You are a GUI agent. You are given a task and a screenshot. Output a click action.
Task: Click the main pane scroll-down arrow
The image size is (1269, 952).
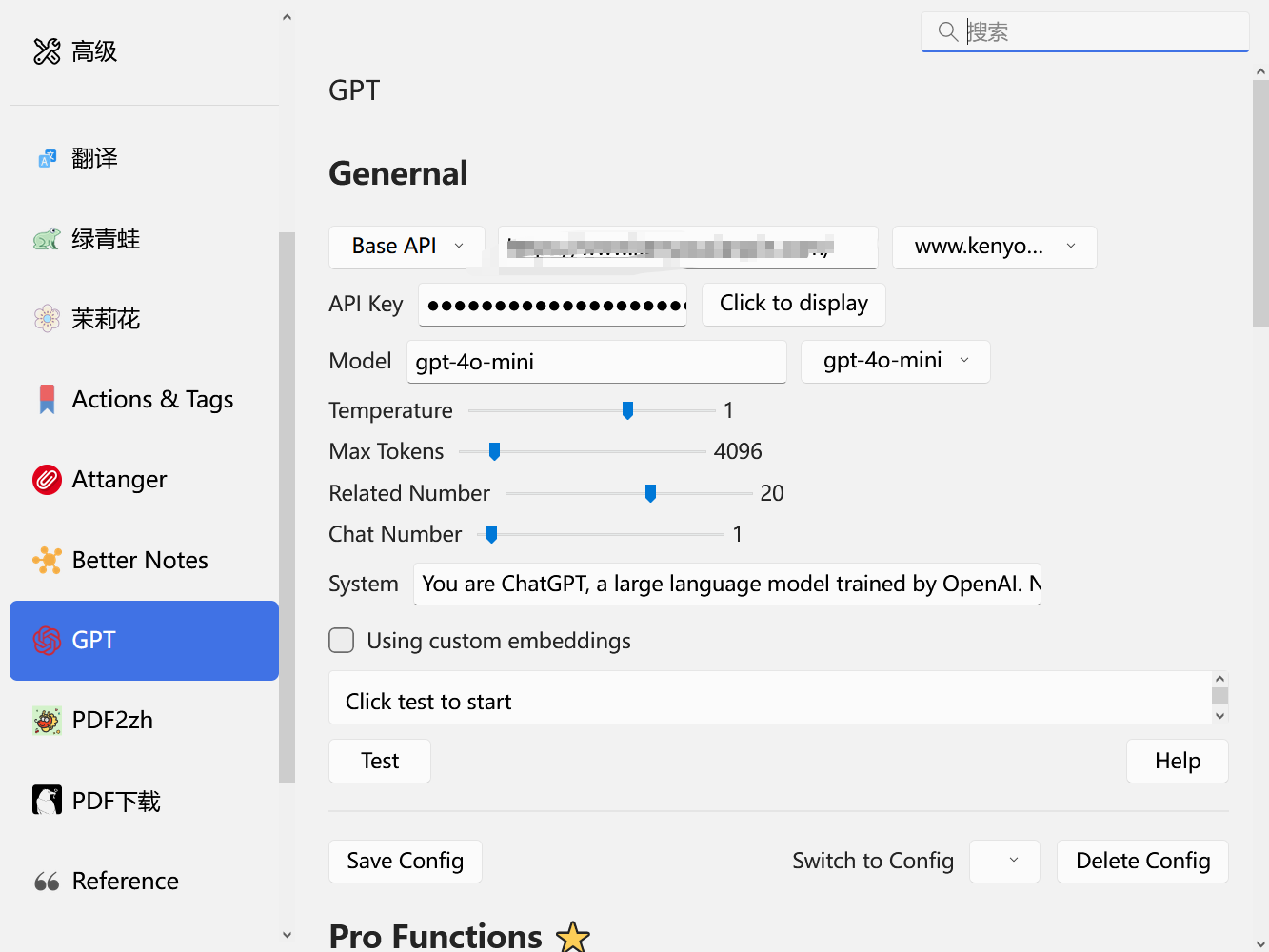pyautogui.click(x=1260, y=943)
